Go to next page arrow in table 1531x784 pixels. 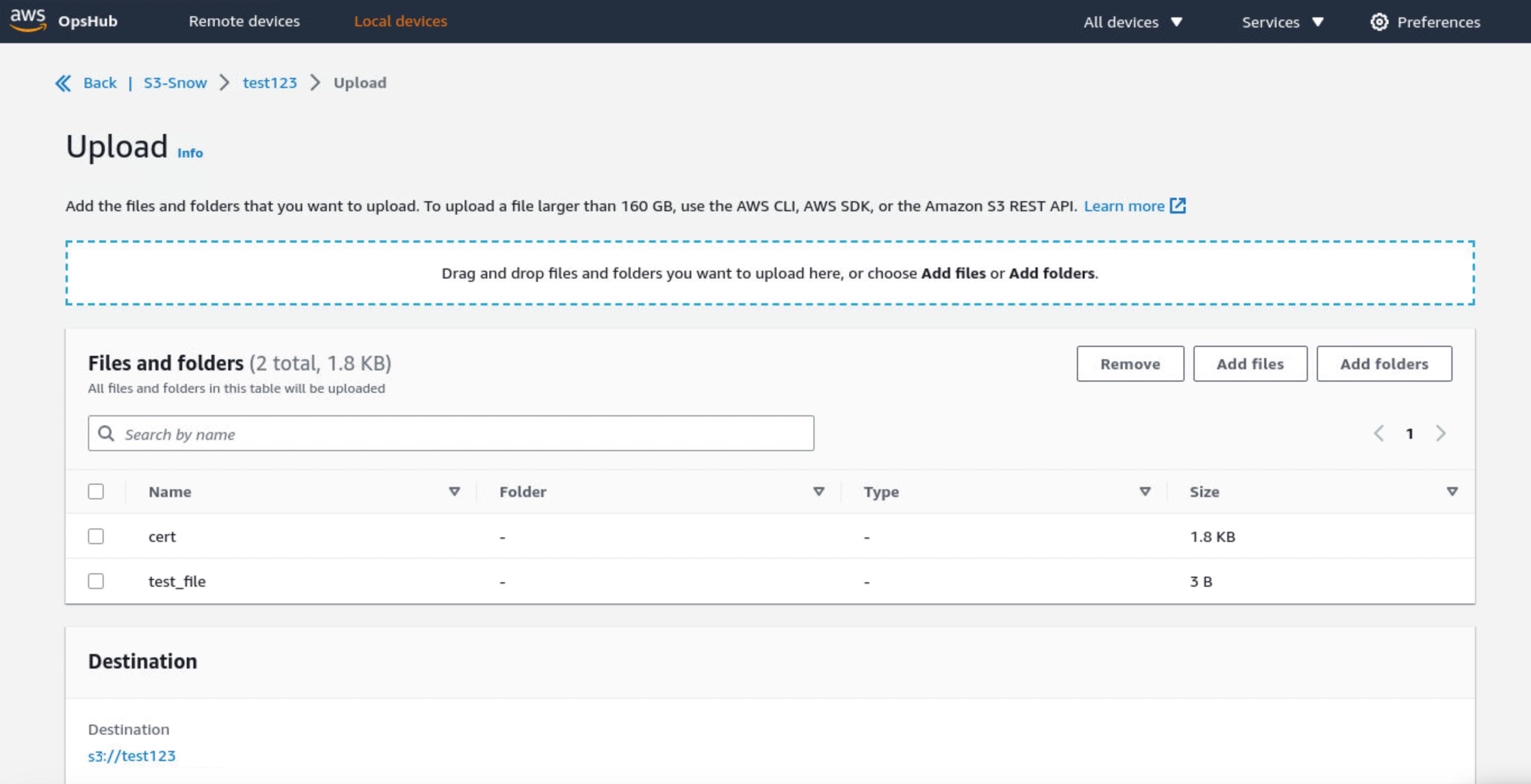[x=1440, y=434]
